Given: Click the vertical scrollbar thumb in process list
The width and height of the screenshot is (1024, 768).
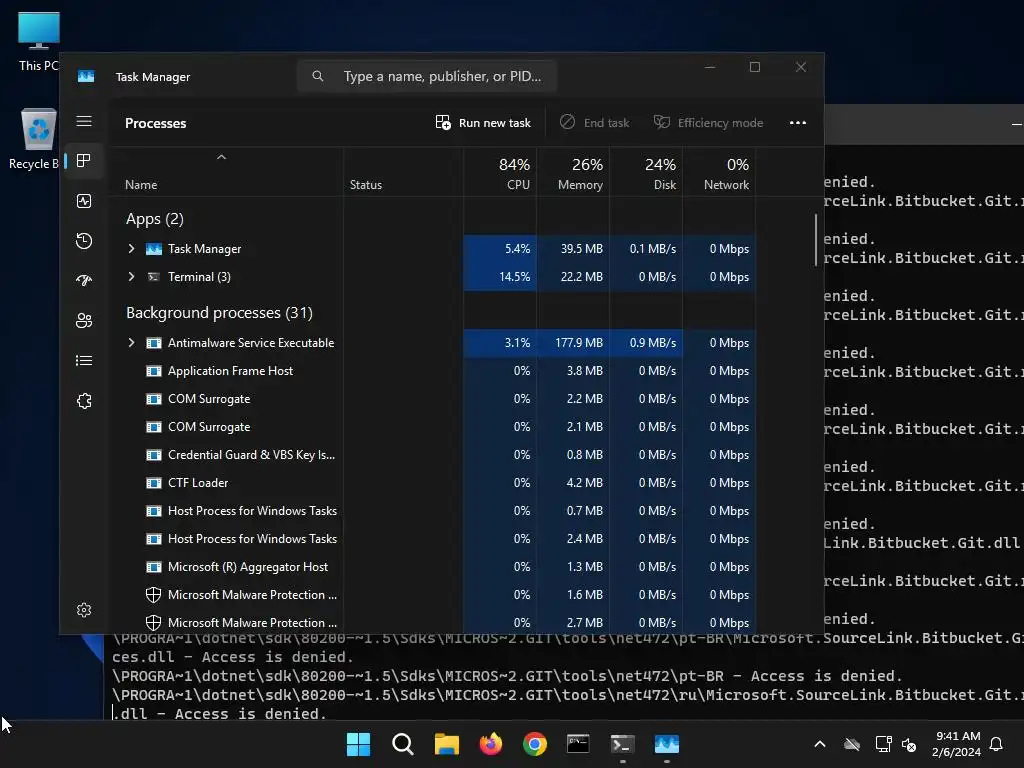Looking at the screenshot, I should tap(816, 240).
